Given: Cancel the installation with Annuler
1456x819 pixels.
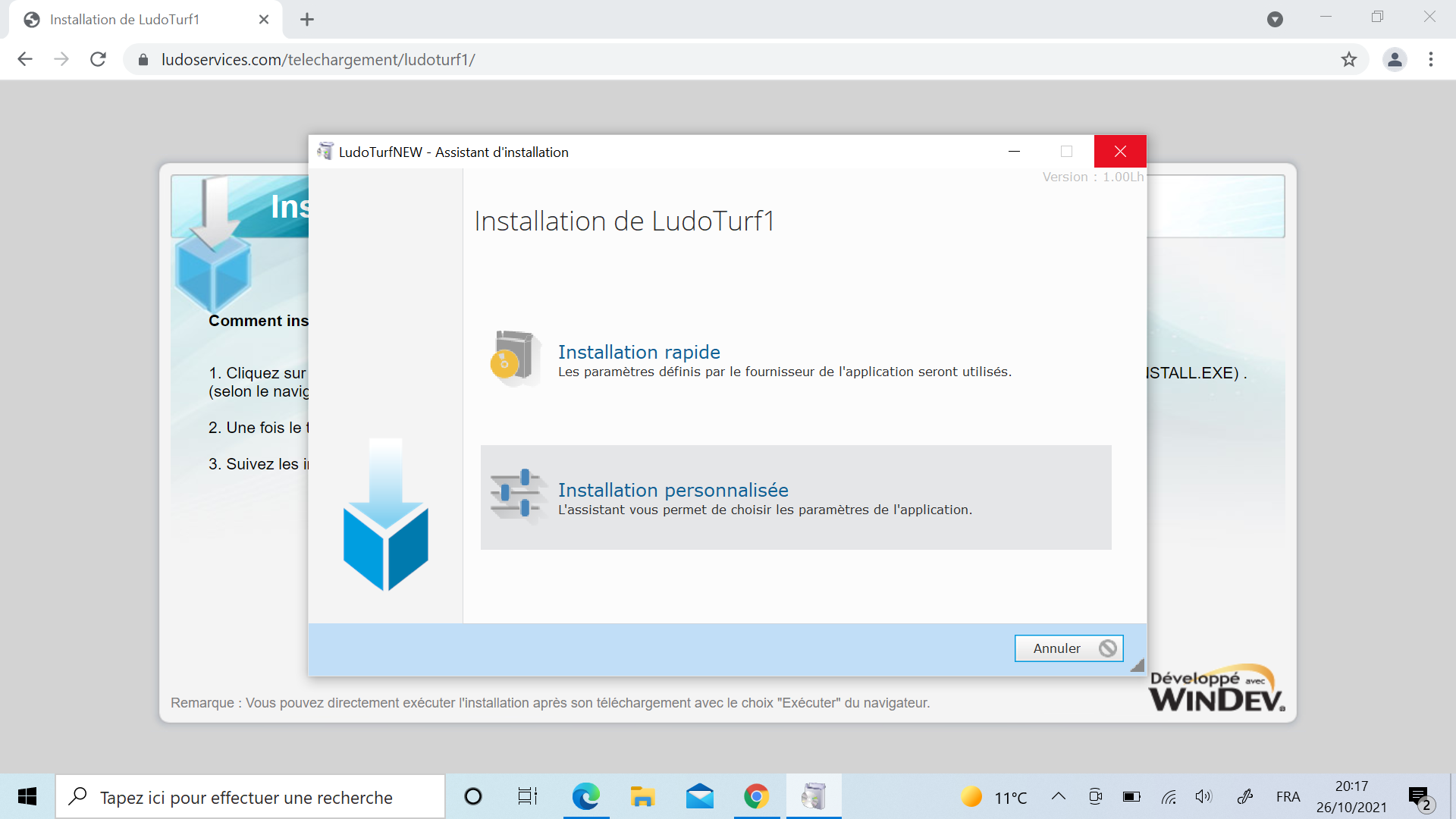Looking at the screenshot, I should point(1068,648).
